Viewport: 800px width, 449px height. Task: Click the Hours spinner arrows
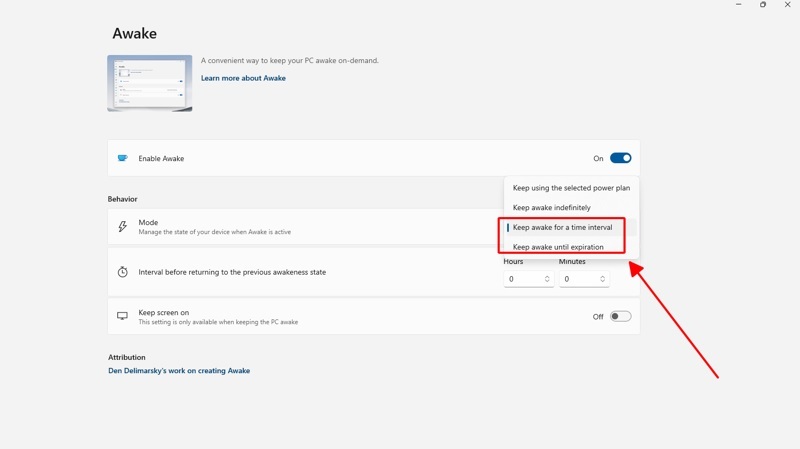coord(547,279)
